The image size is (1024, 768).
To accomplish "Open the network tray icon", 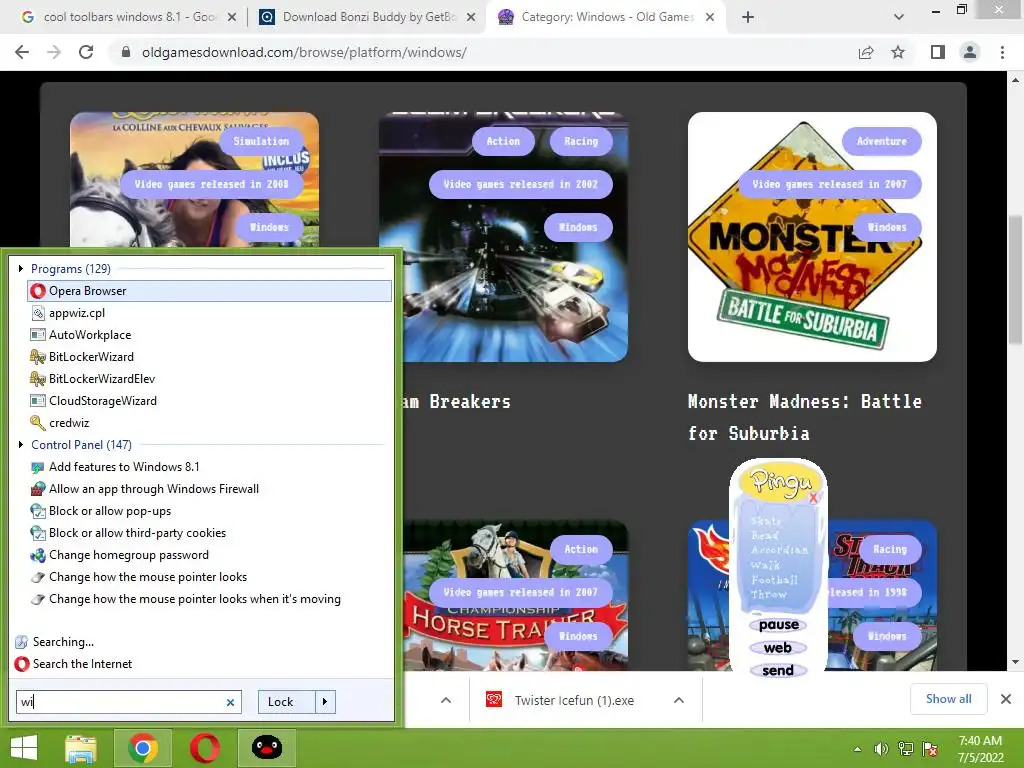I will 906,749.
